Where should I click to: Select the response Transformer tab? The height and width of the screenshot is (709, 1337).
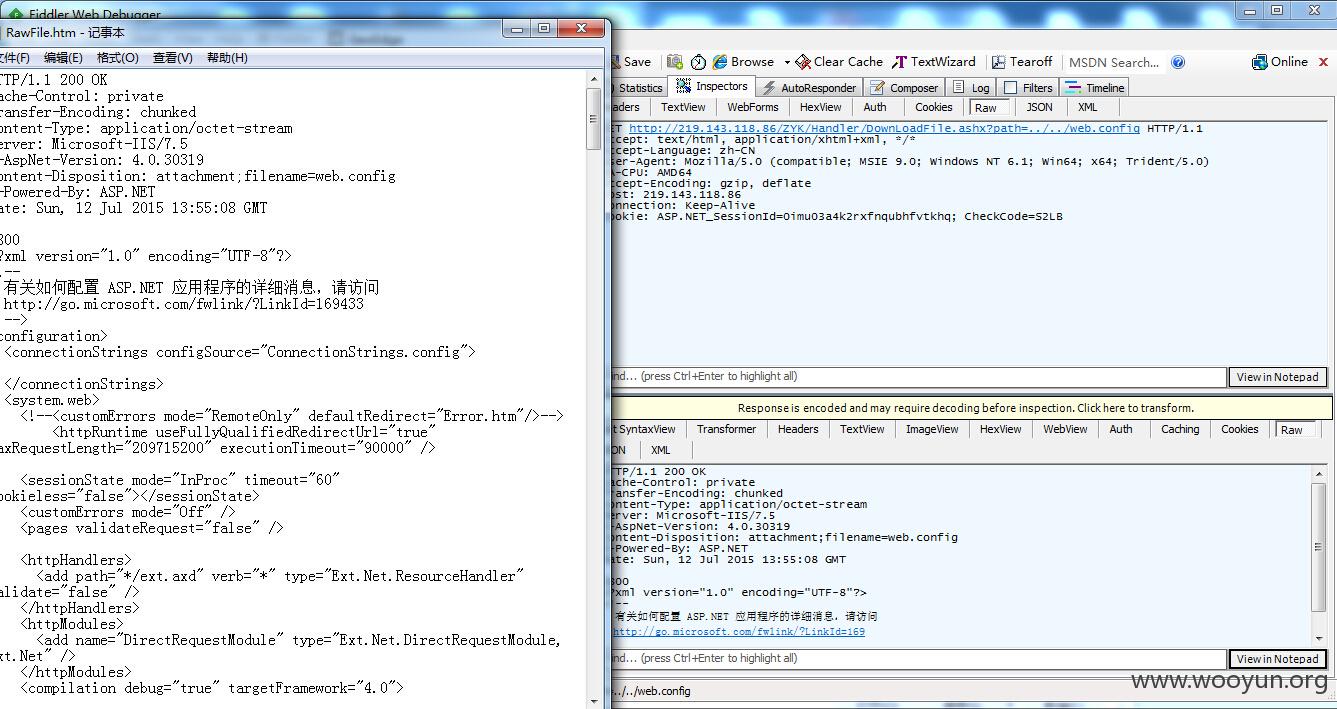(727, 429)
